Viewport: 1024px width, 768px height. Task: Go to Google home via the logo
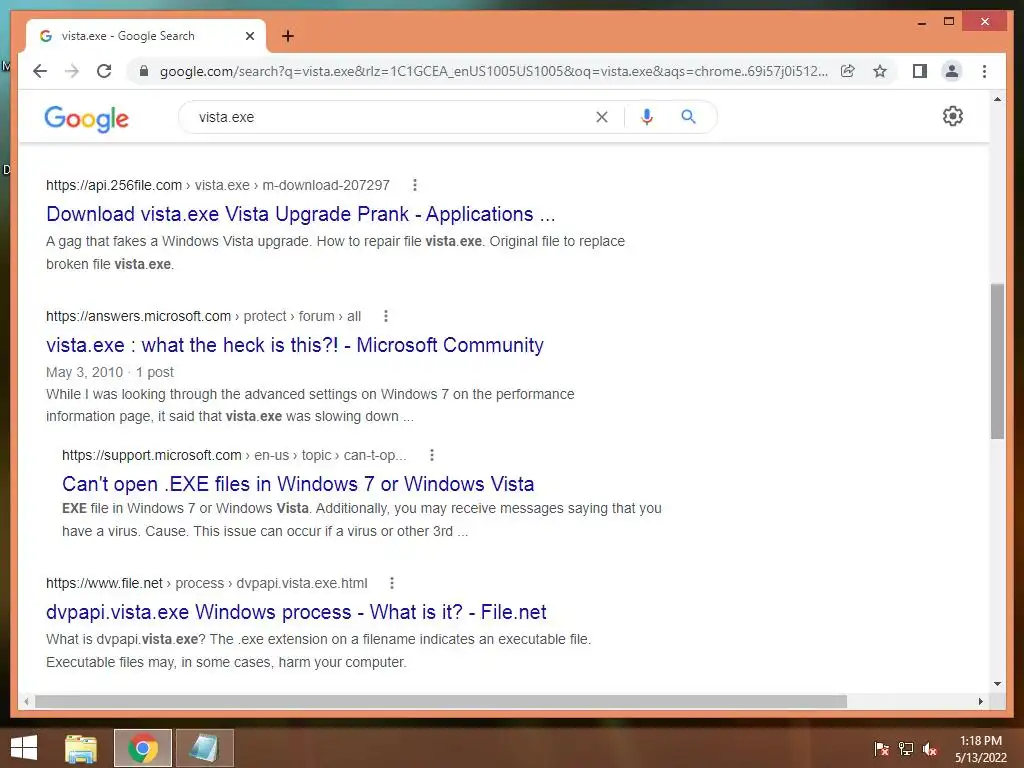point(86,118)
